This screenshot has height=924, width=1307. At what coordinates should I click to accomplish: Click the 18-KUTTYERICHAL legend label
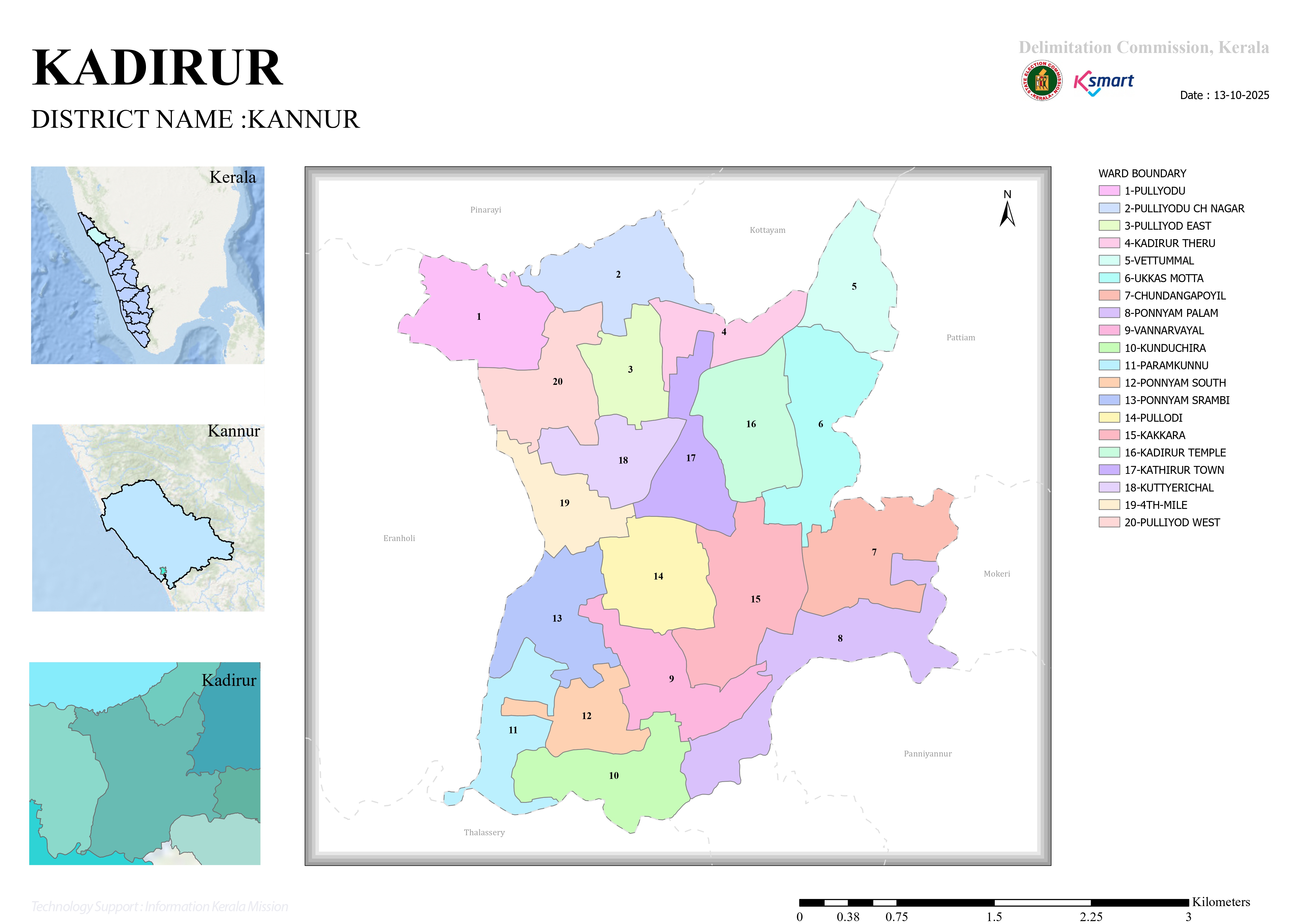pyautogui.click(x=1169, y=488)
